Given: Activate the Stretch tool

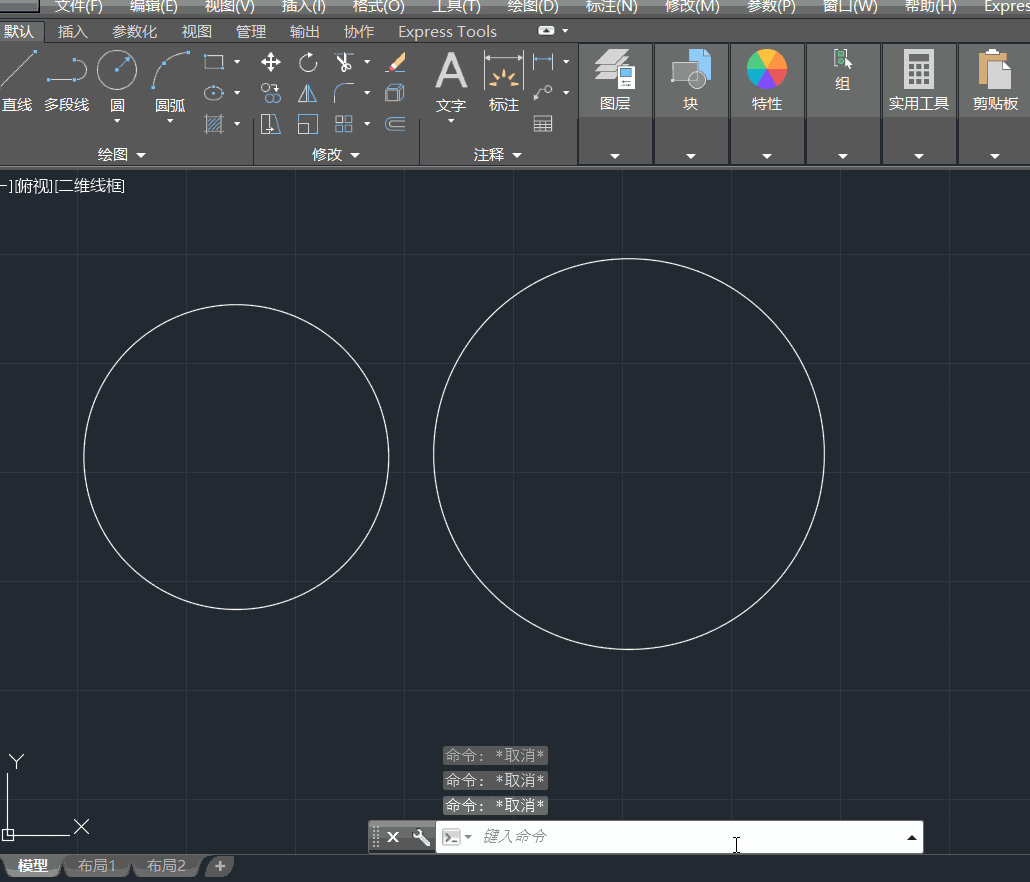Looking at the screenshot, I should 271,124.
